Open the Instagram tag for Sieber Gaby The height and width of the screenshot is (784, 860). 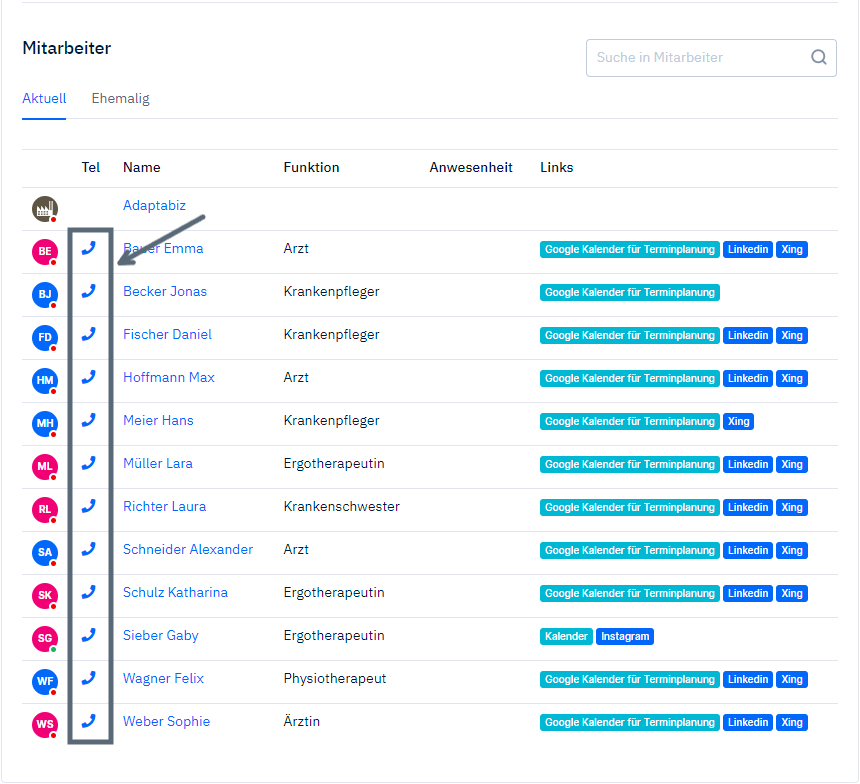pos(625,637)
